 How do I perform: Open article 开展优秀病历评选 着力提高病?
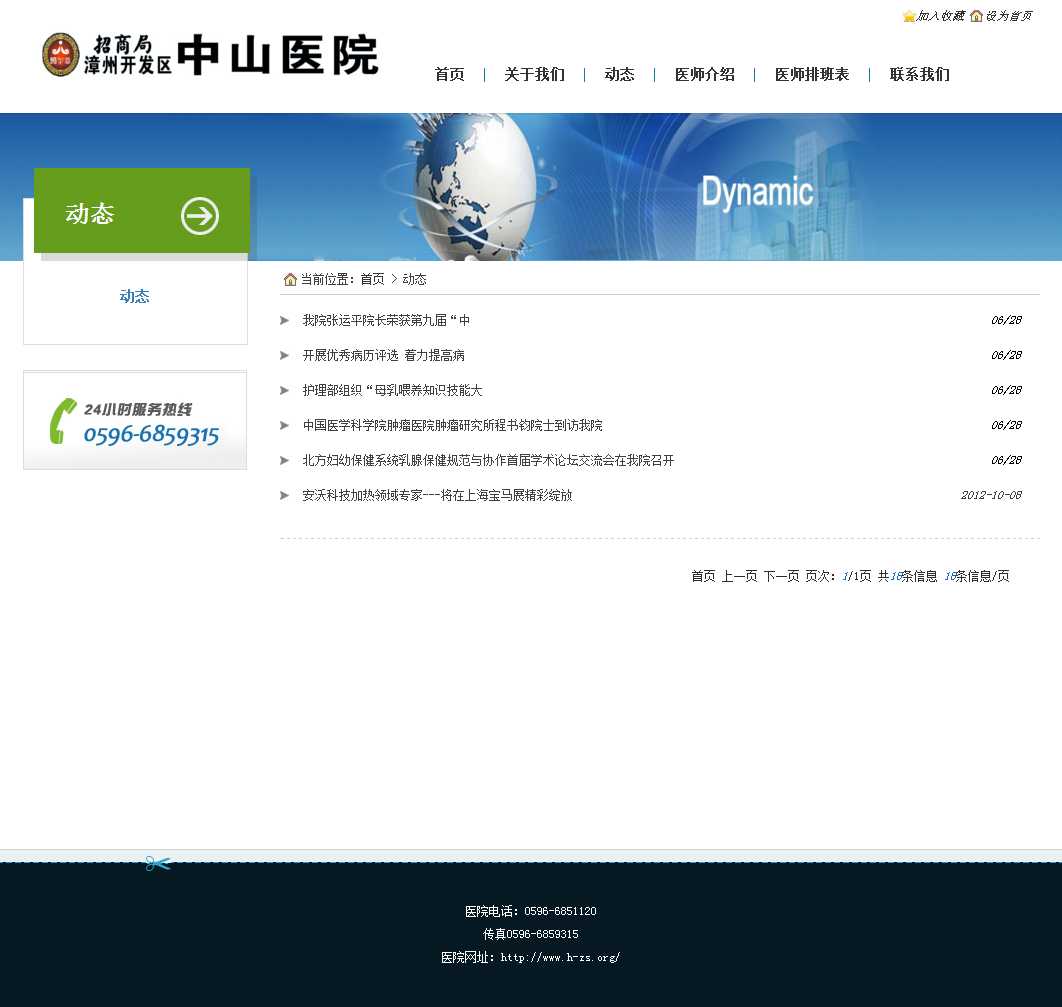coord(383,356)
